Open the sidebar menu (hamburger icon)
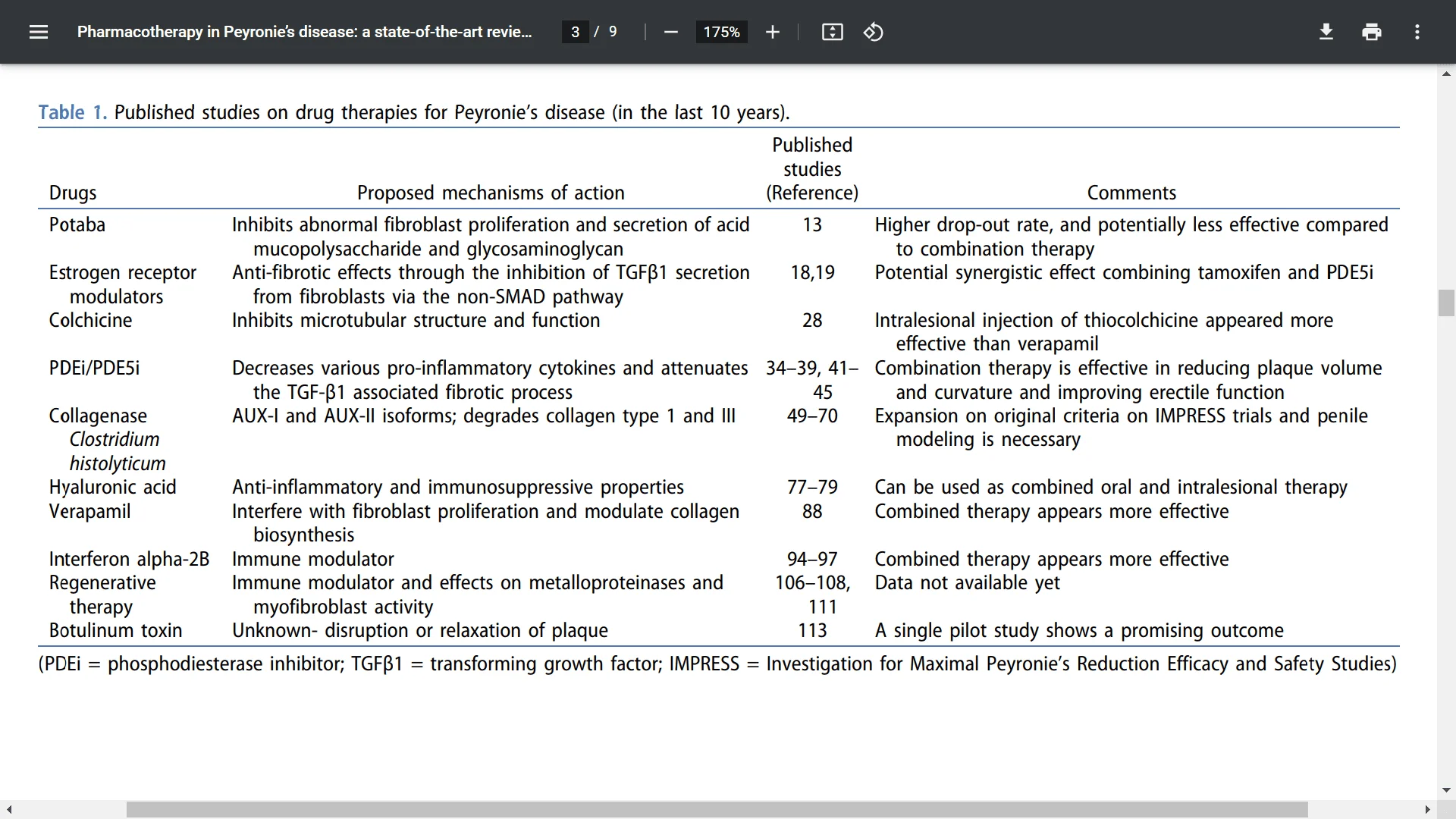The height and width of the screenshot is (819, 1456). [39, 32]
